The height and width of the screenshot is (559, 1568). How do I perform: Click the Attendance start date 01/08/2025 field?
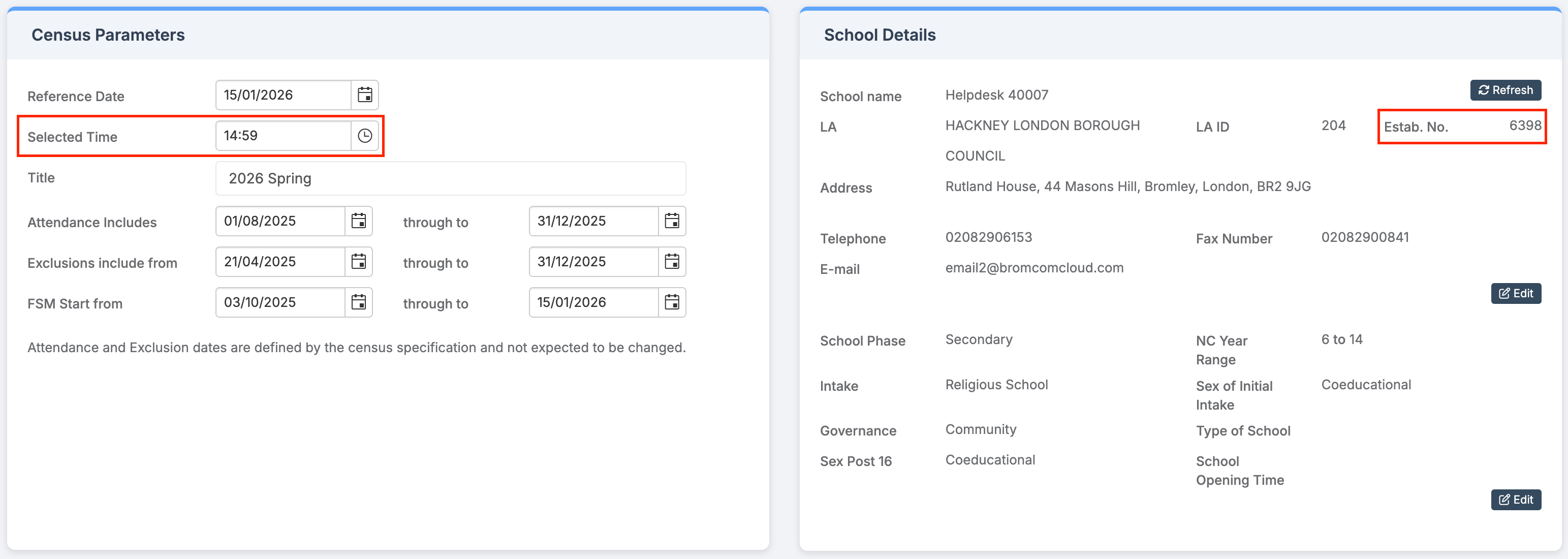[280, 221]
